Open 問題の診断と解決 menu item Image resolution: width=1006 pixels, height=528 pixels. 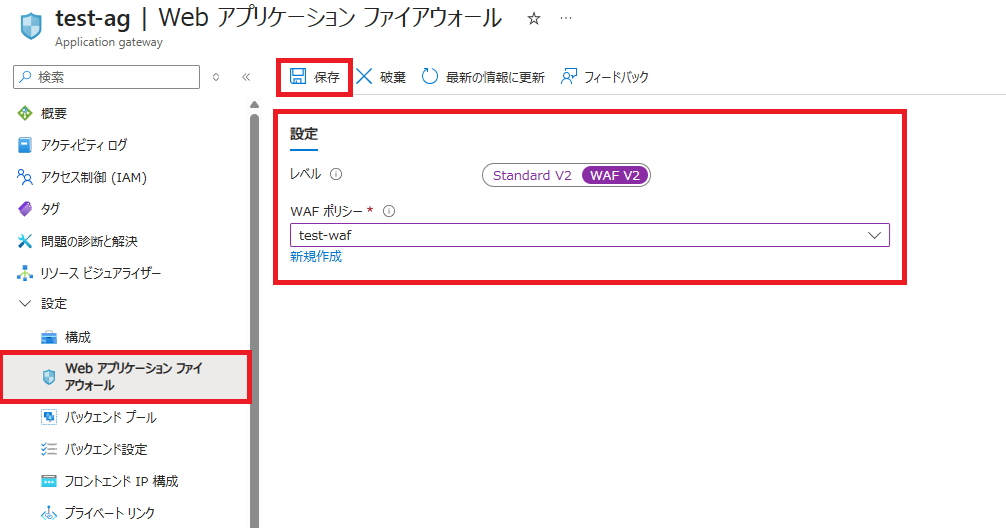pyautogui.click(x=89, y=241)
